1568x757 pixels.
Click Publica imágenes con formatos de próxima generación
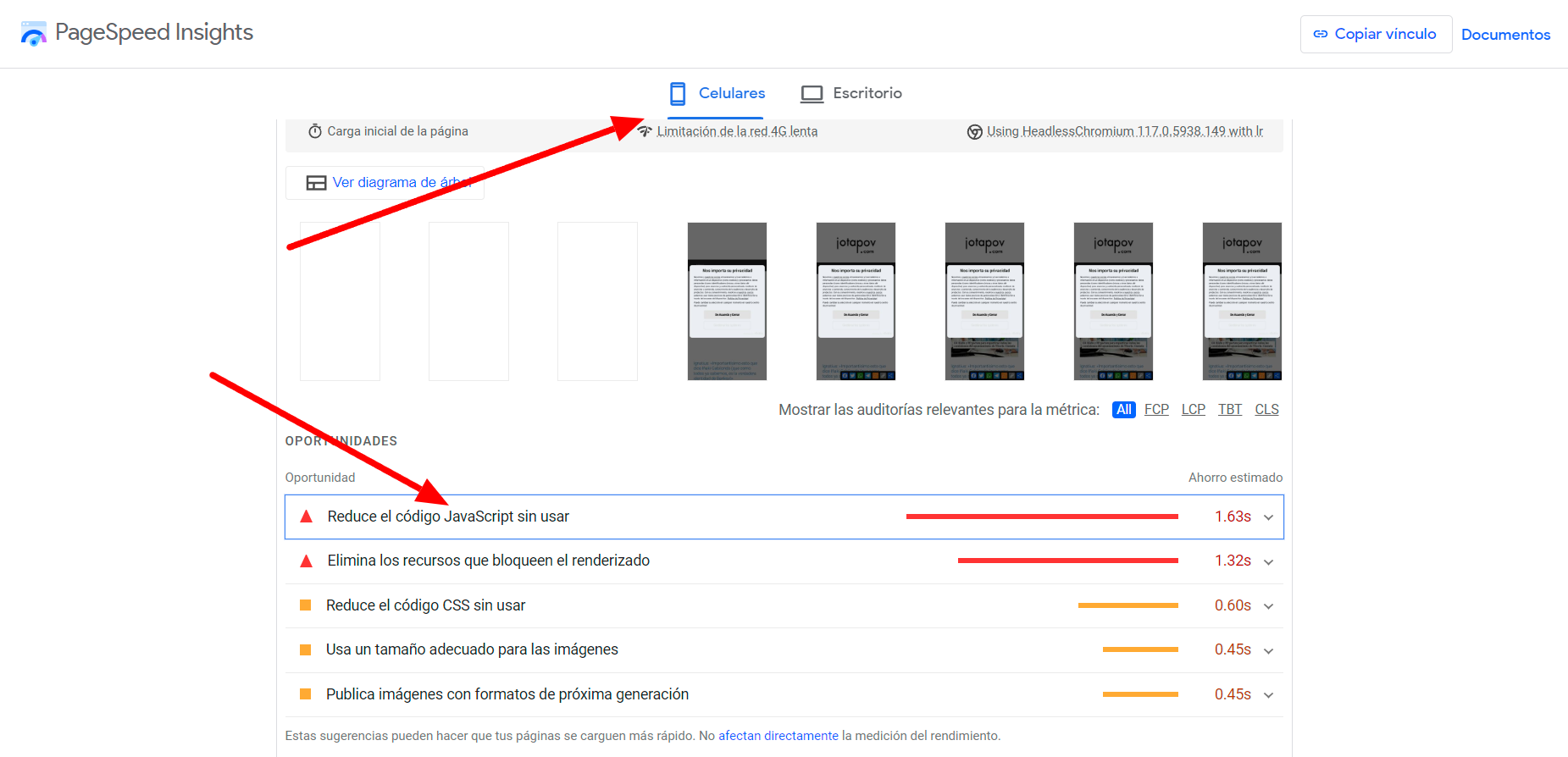point(507,694)
